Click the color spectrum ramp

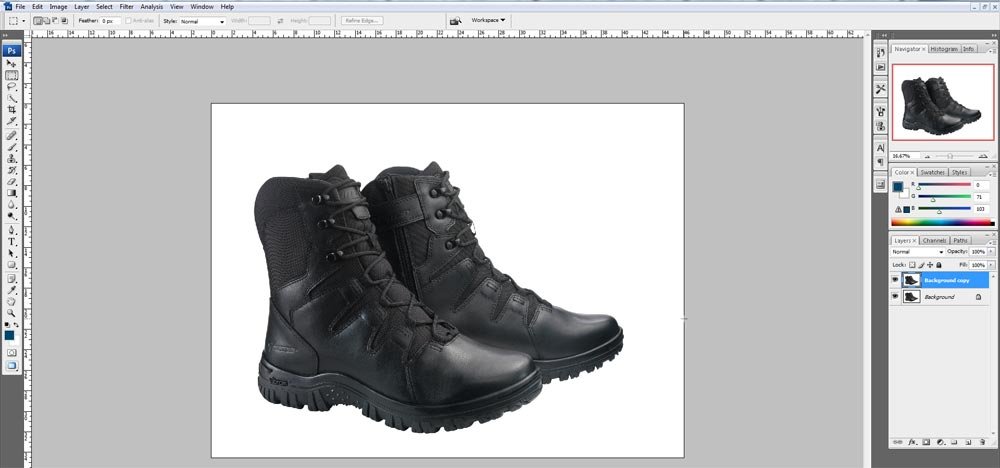click(943, 223)
